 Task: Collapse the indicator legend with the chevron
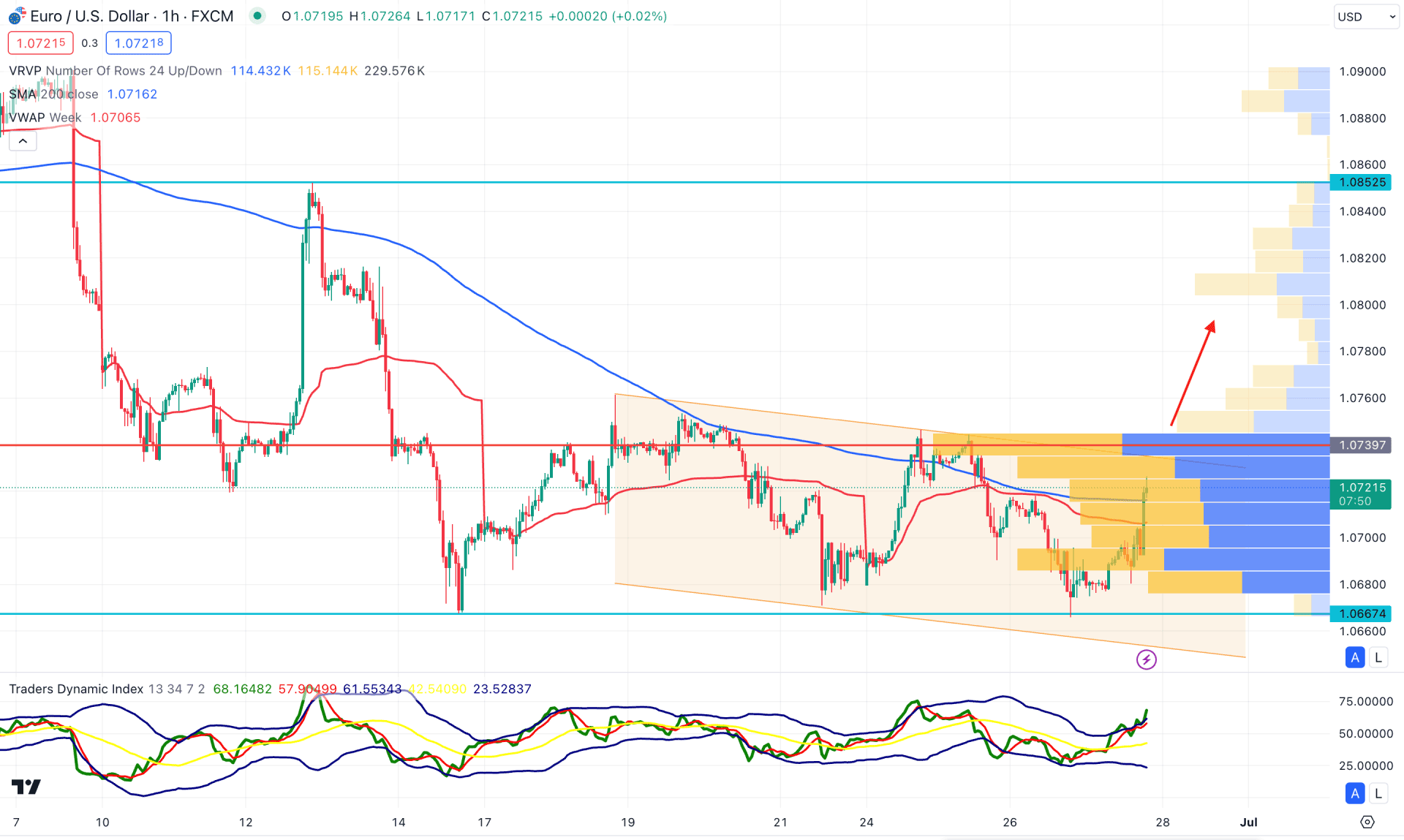pos(23,141)
